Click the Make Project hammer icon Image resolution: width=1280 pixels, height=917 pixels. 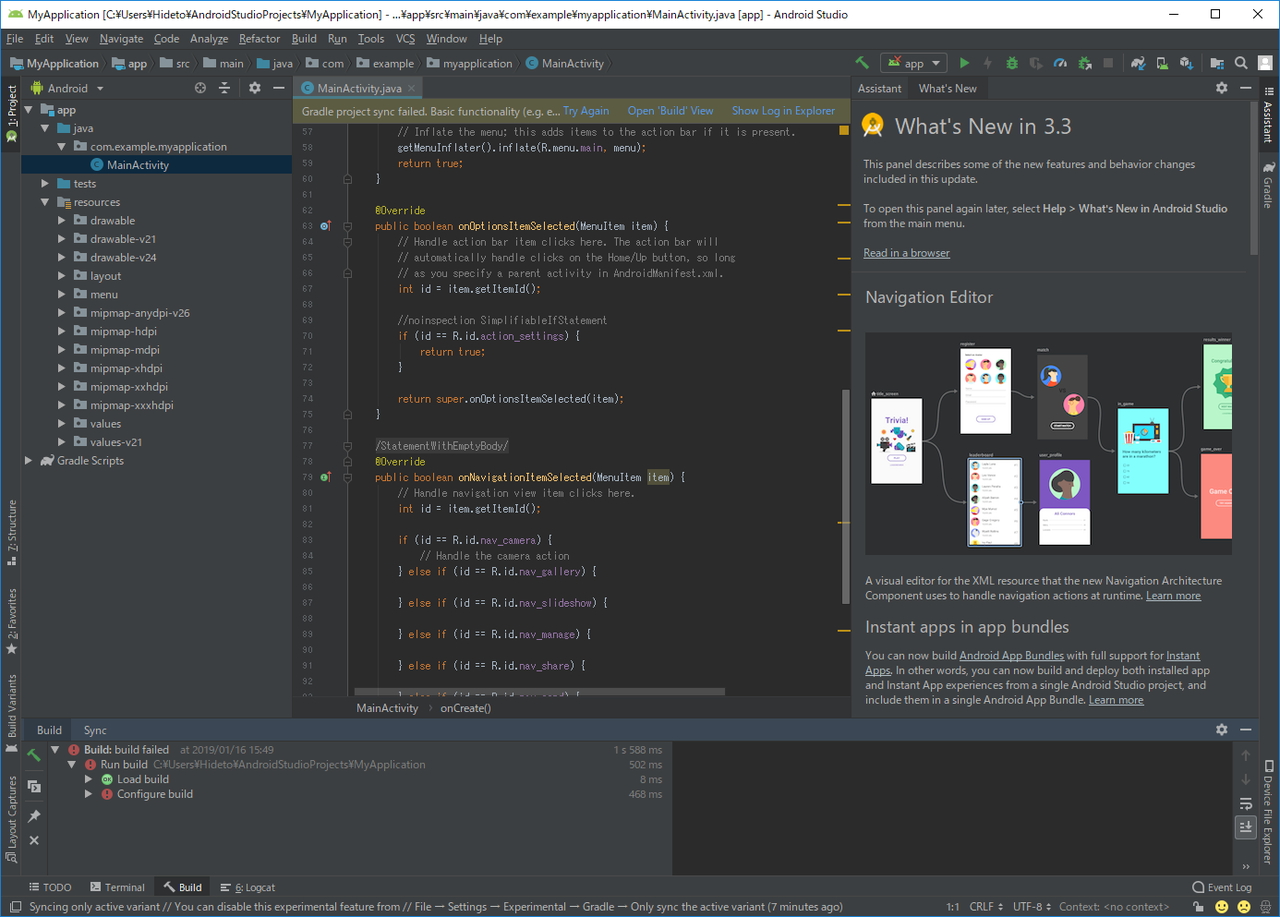860,62
